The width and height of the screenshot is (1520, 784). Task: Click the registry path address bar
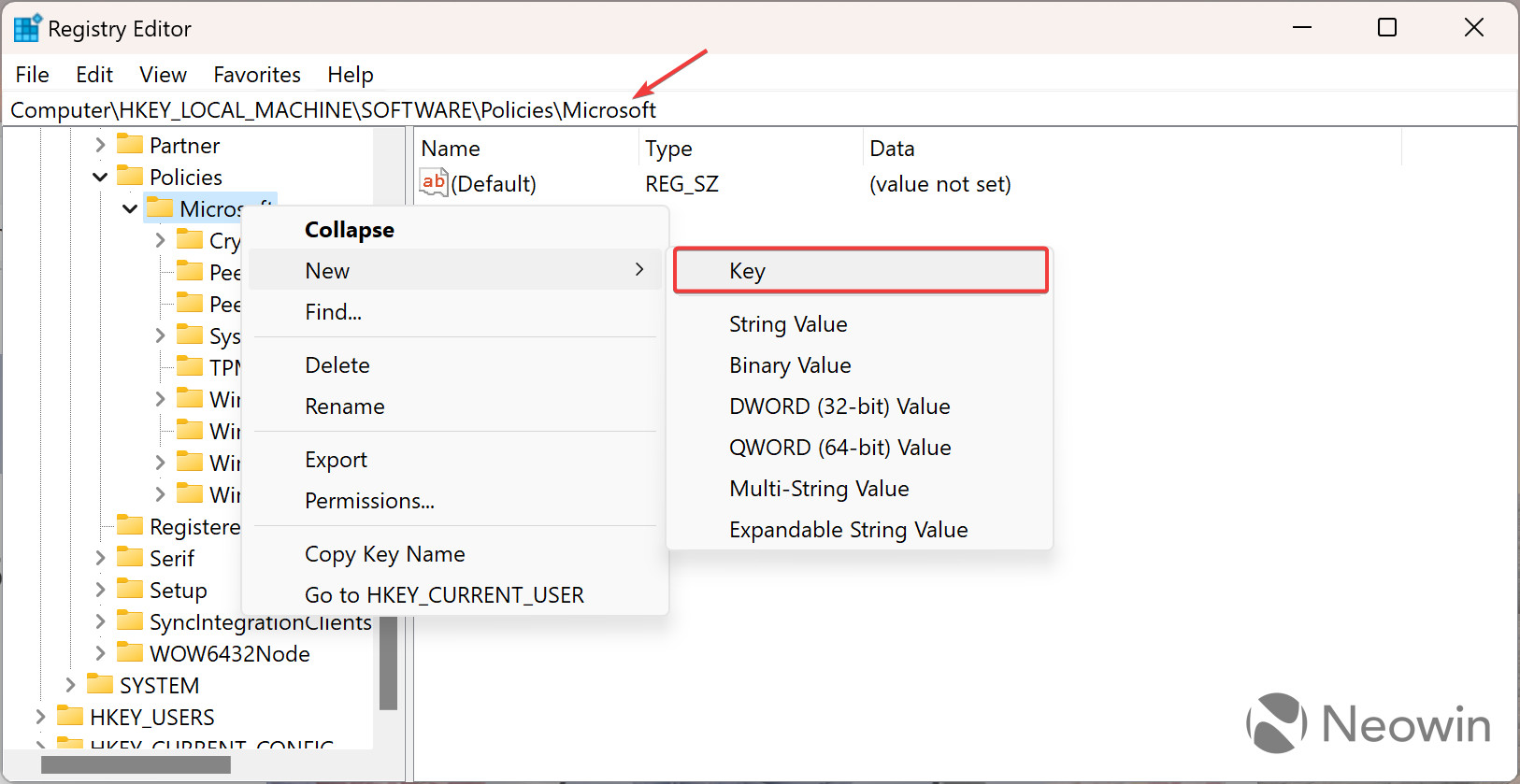click(759, 110)
